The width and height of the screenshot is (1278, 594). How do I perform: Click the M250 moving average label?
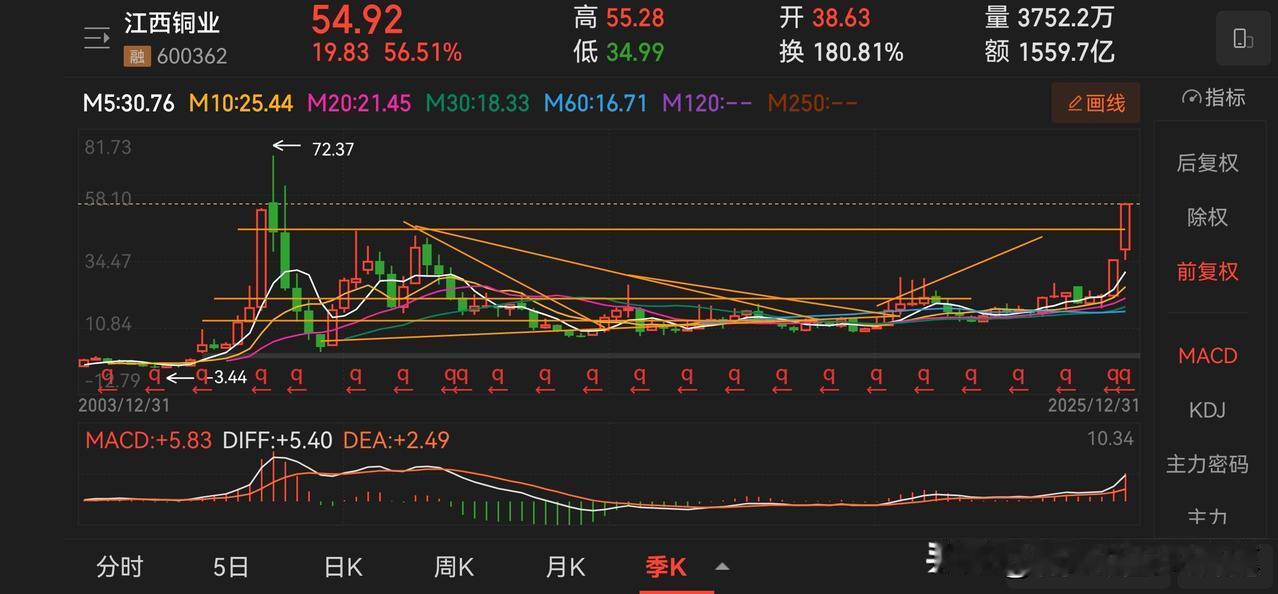(x=812, y=103)
